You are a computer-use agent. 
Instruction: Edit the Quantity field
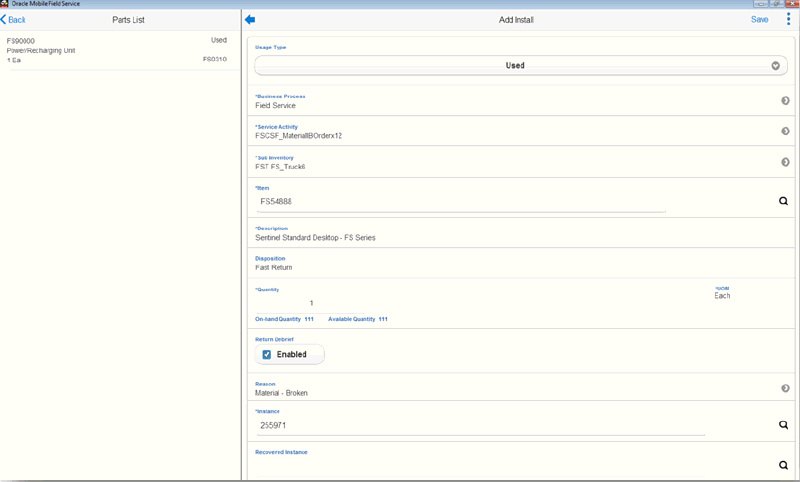click(x=311, y=303)
